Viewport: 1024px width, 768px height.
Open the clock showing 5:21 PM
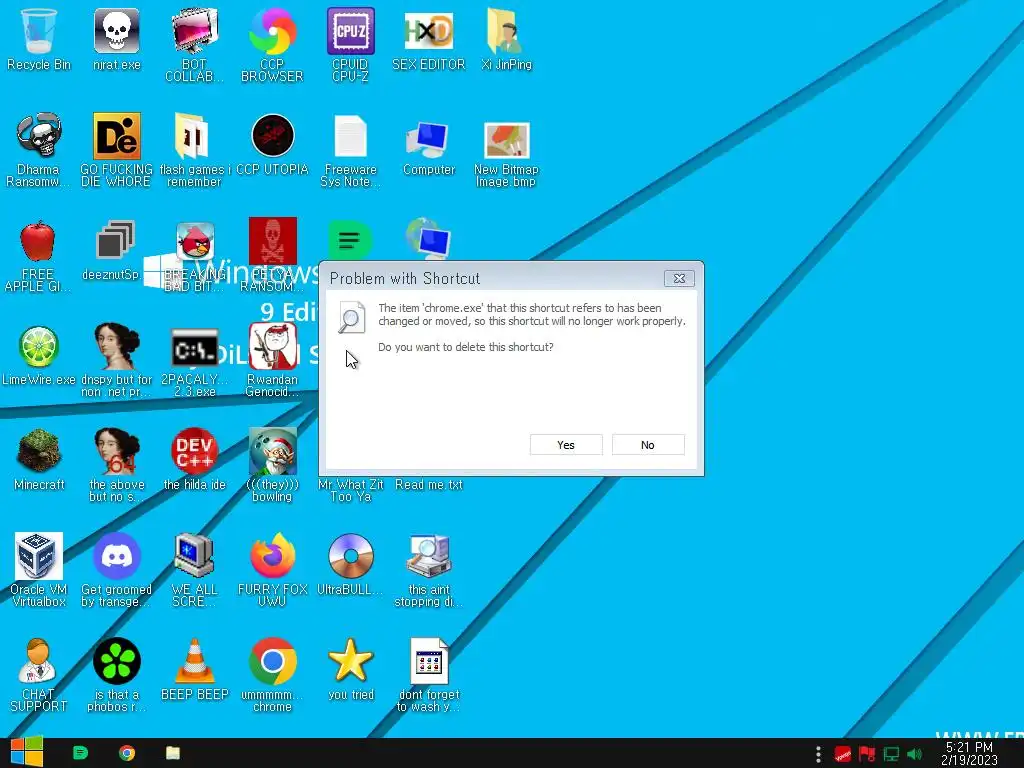(x=969, y=753)
